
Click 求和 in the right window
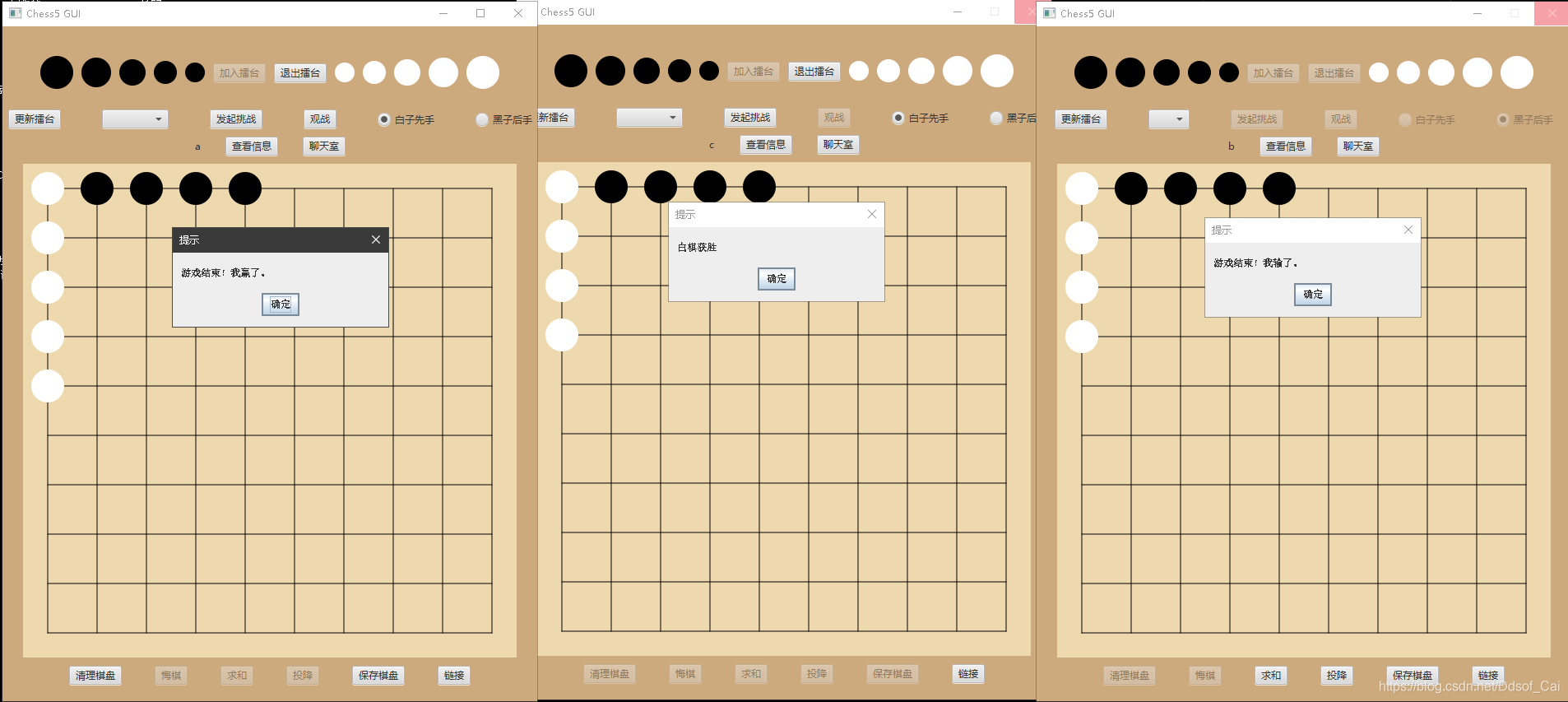(x=1271, y=676)
